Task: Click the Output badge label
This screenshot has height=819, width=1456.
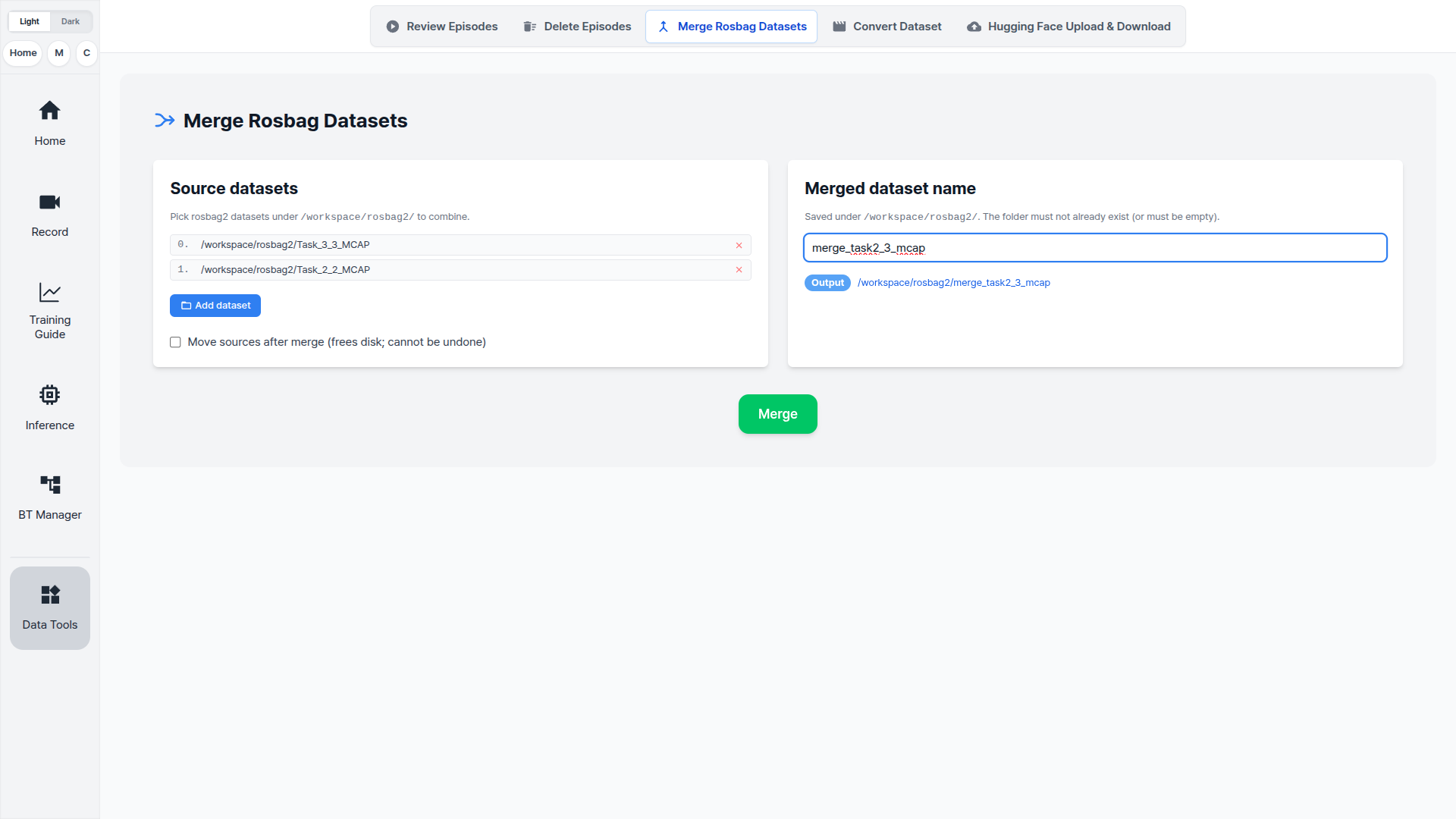Action: click(x=827, y=283)
